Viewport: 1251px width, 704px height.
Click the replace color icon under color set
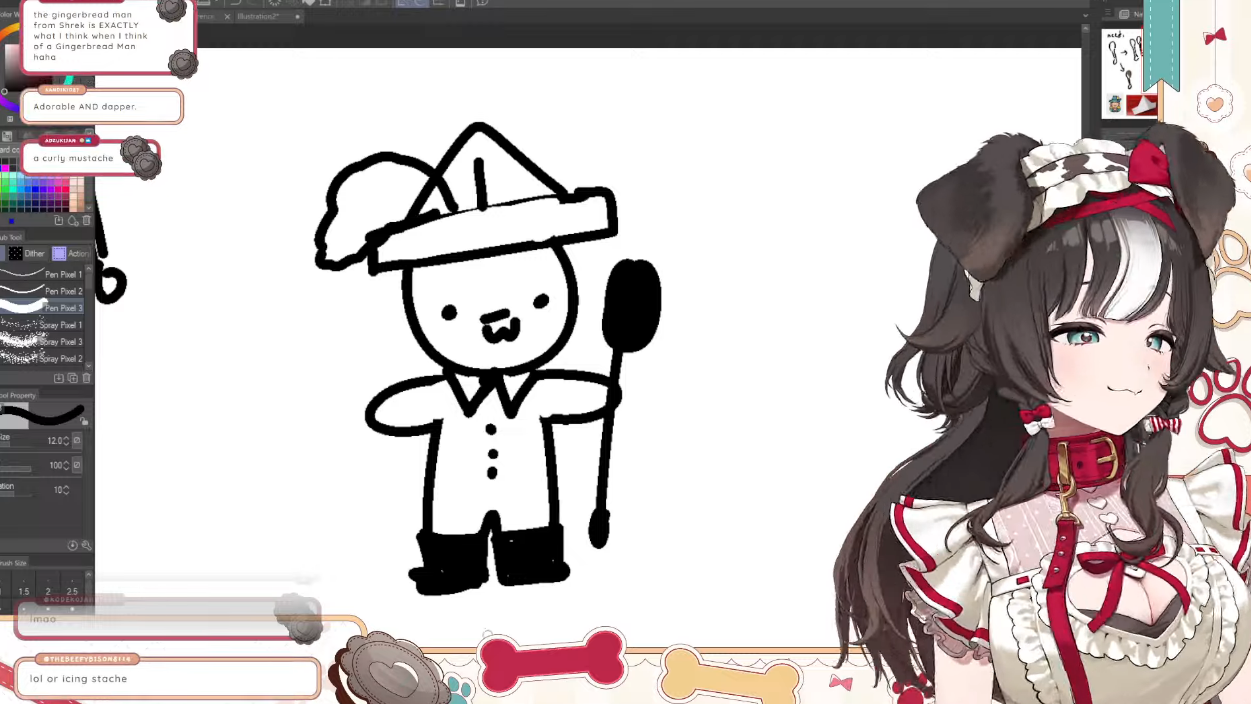(x=73, y=220)
